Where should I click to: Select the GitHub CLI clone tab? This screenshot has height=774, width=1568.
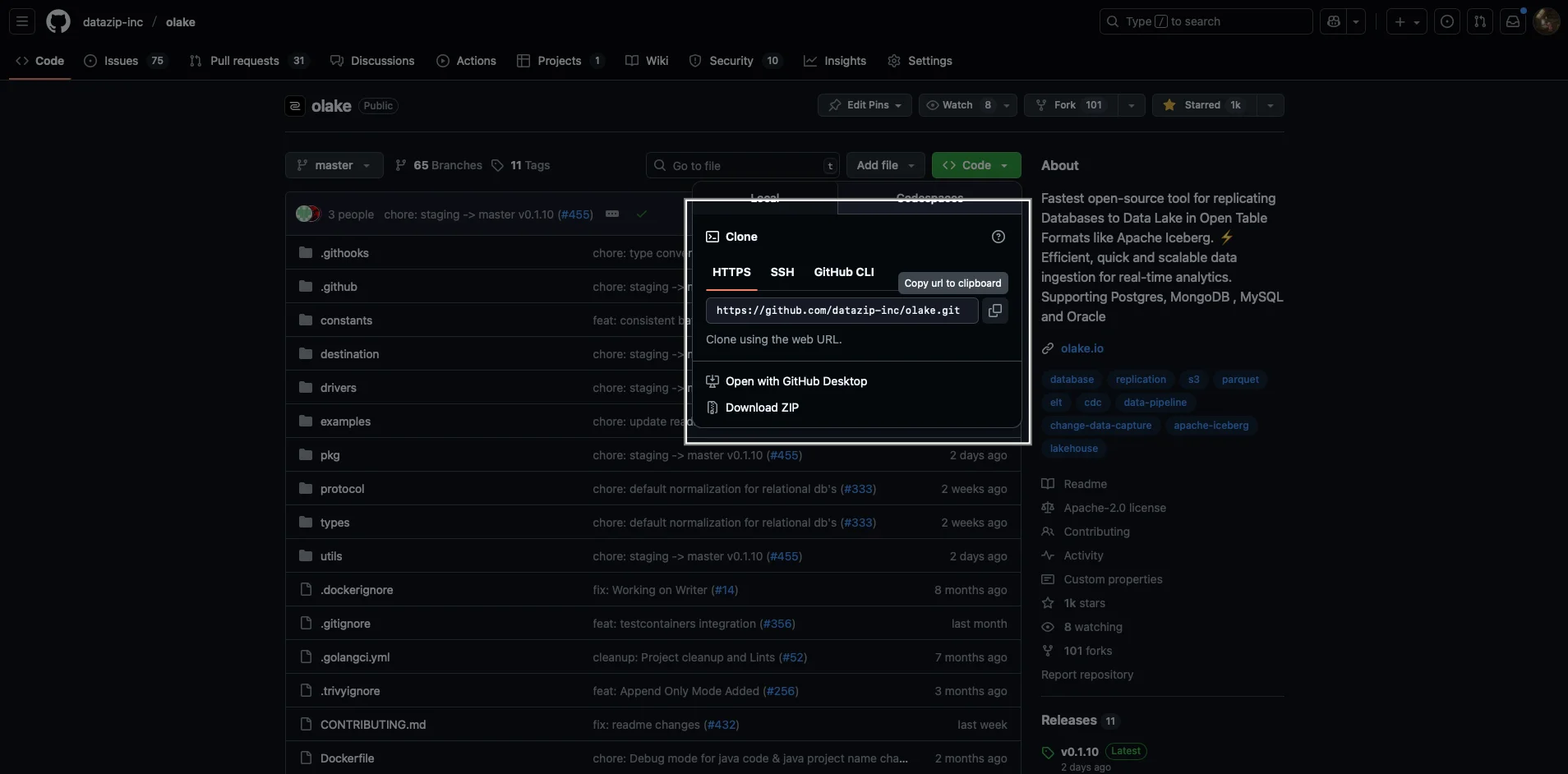click(843, 272)
